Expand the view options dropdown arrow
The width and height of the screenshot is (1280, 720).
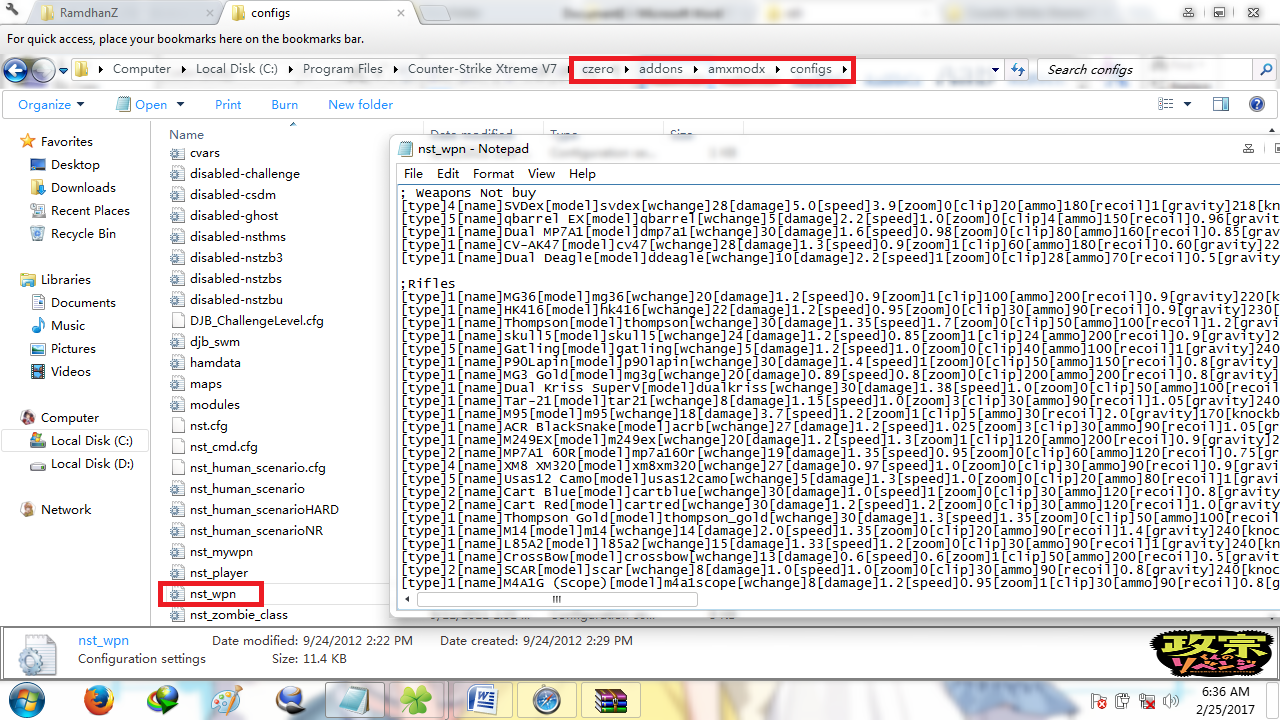coord(1187,104)
